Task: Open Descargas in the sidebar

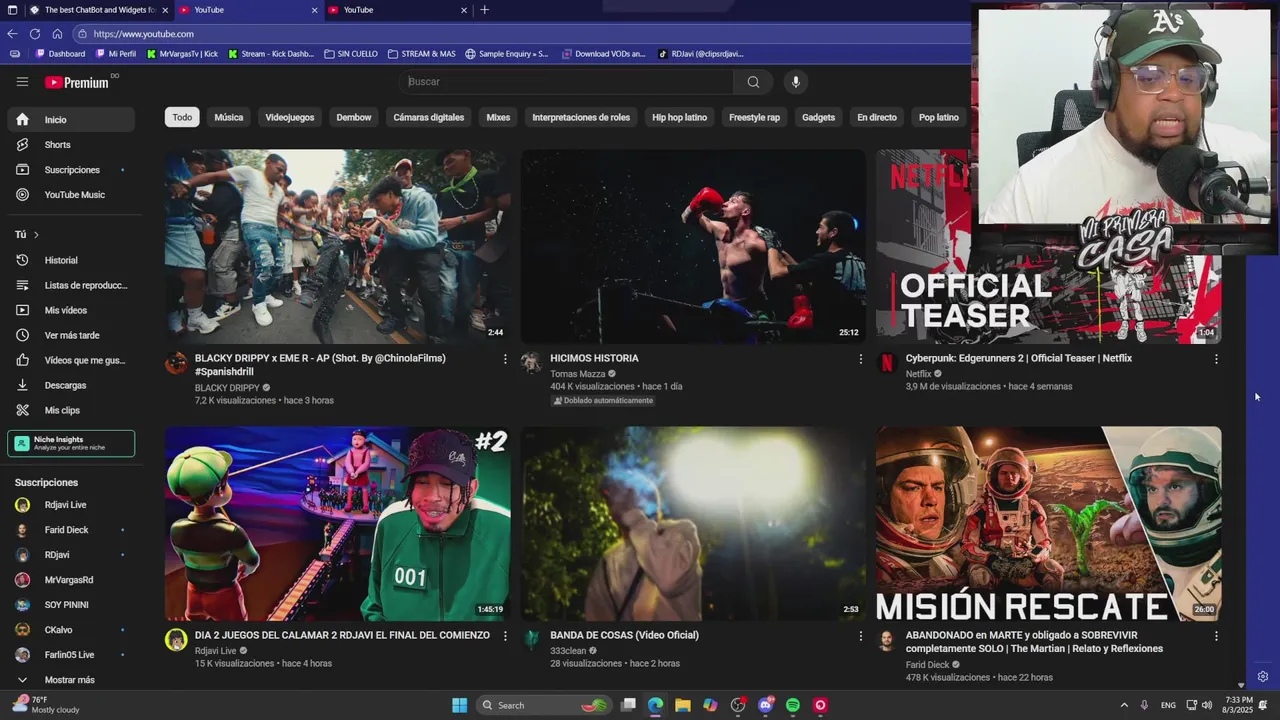Action: 71,385
